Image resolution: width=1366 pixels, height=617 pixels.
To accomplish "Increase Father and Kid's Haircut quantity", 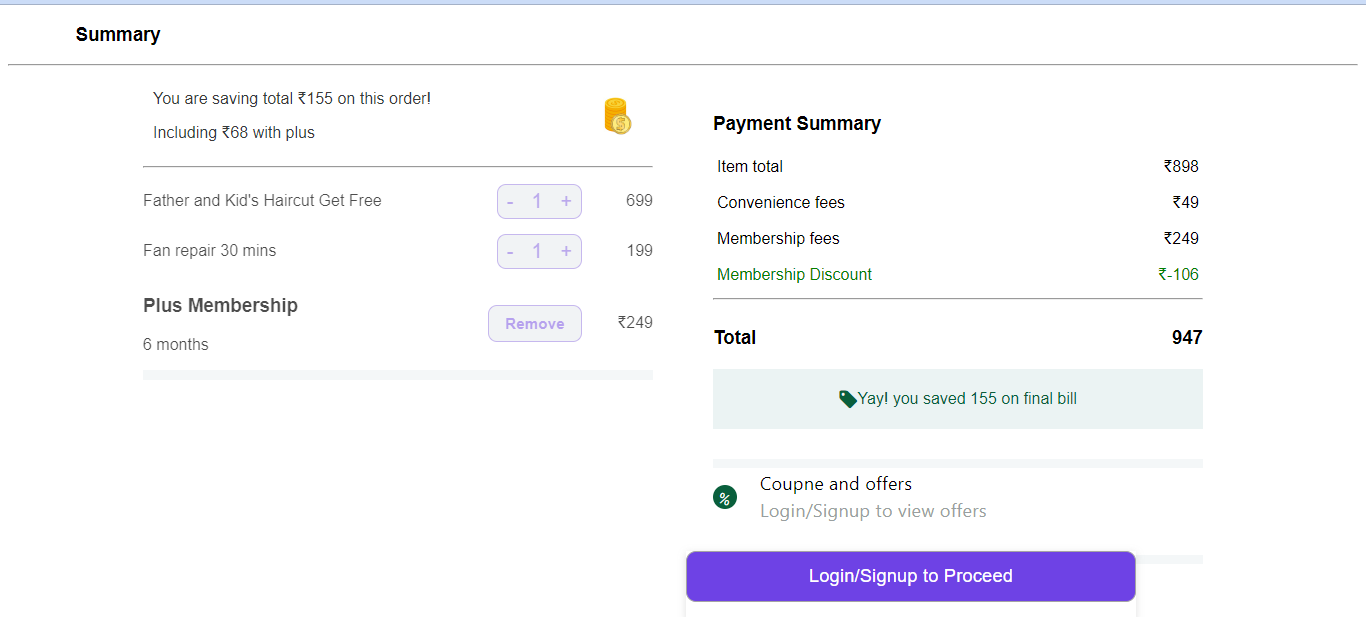I will [x=566, y=202].
